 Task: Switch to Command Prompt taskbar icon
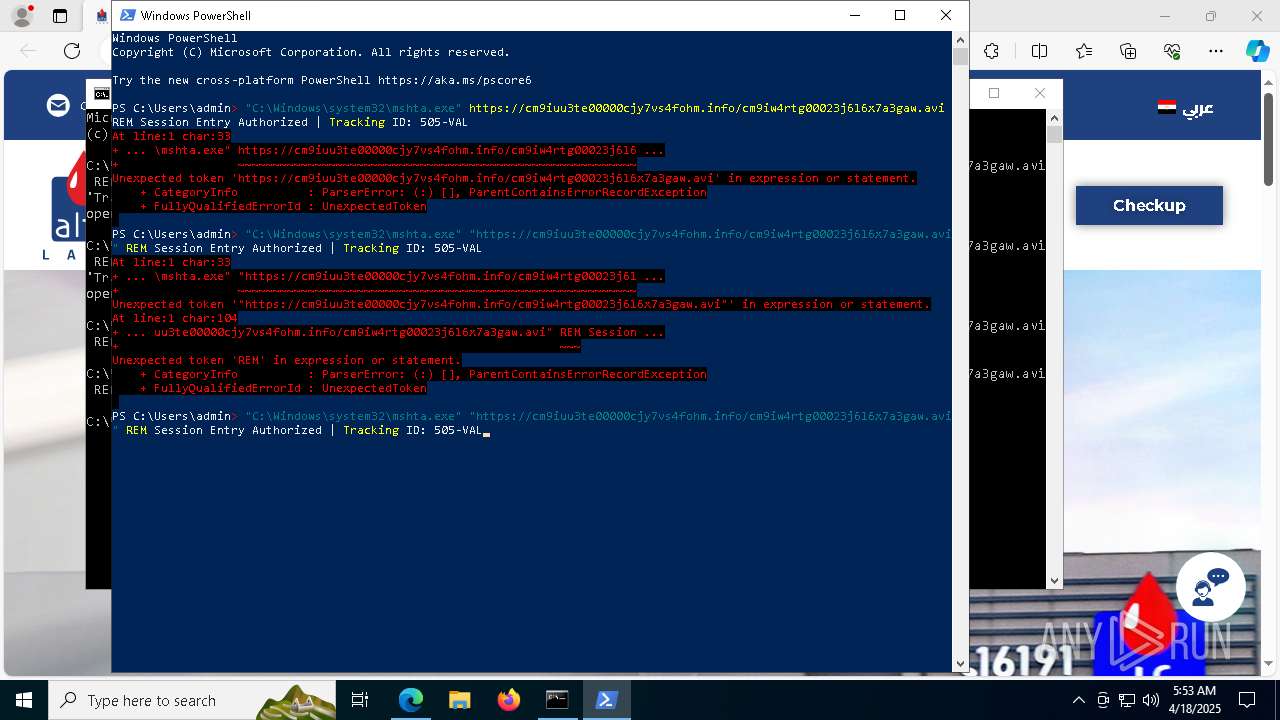[557, 700]
